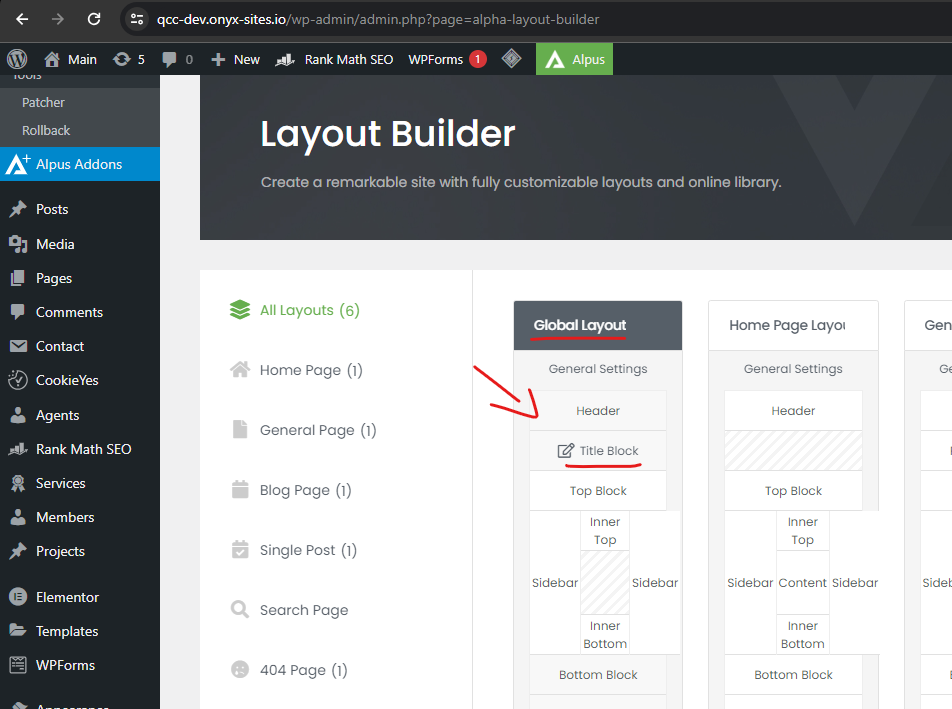Go to Main site home
This screenshot has width=952, height=709.
[x=70, y=59]
